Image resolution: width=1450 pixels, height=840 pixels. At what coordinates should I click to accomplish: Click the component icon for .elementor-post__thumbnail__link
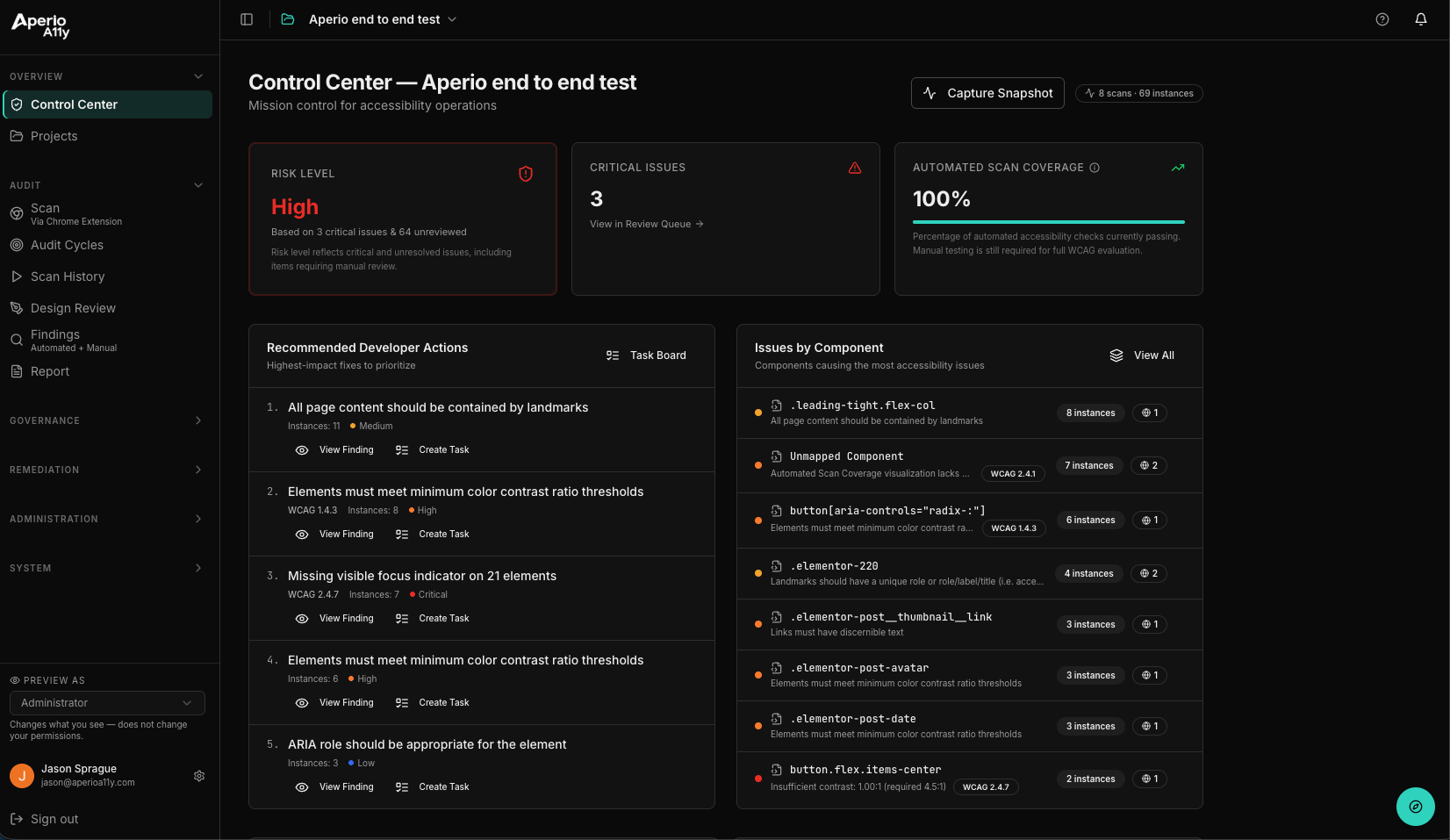[777, 617]
